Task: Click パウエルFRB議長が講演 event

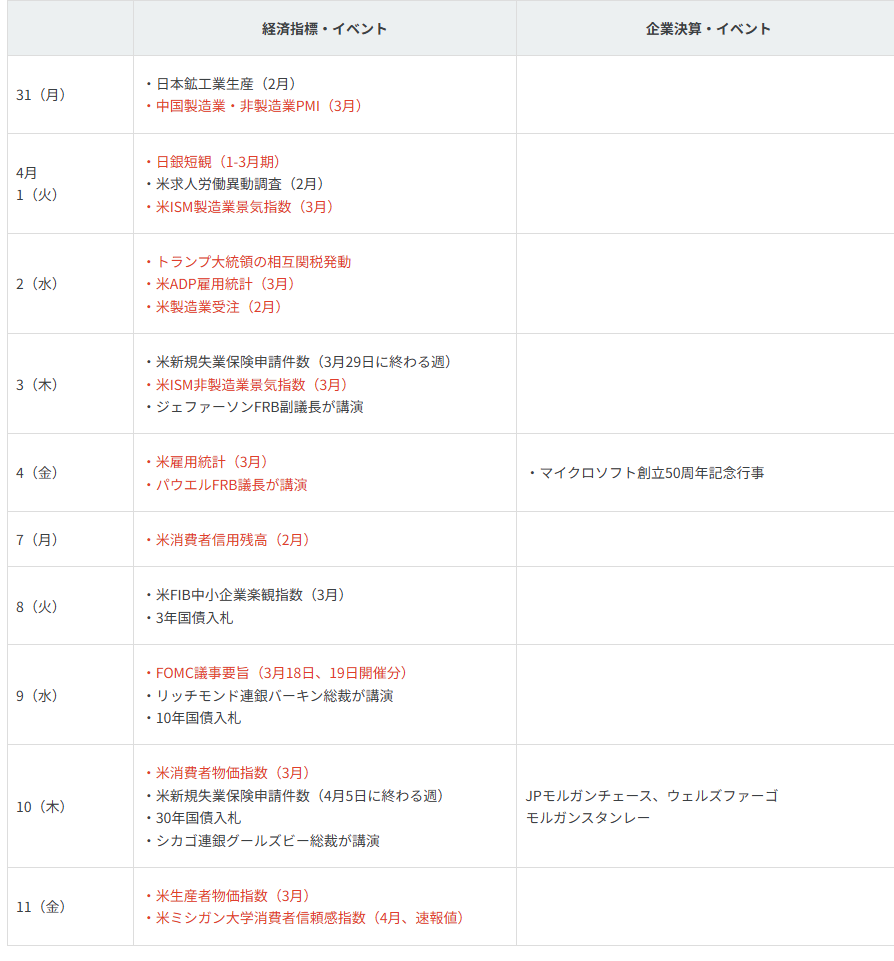Action: 231,485
